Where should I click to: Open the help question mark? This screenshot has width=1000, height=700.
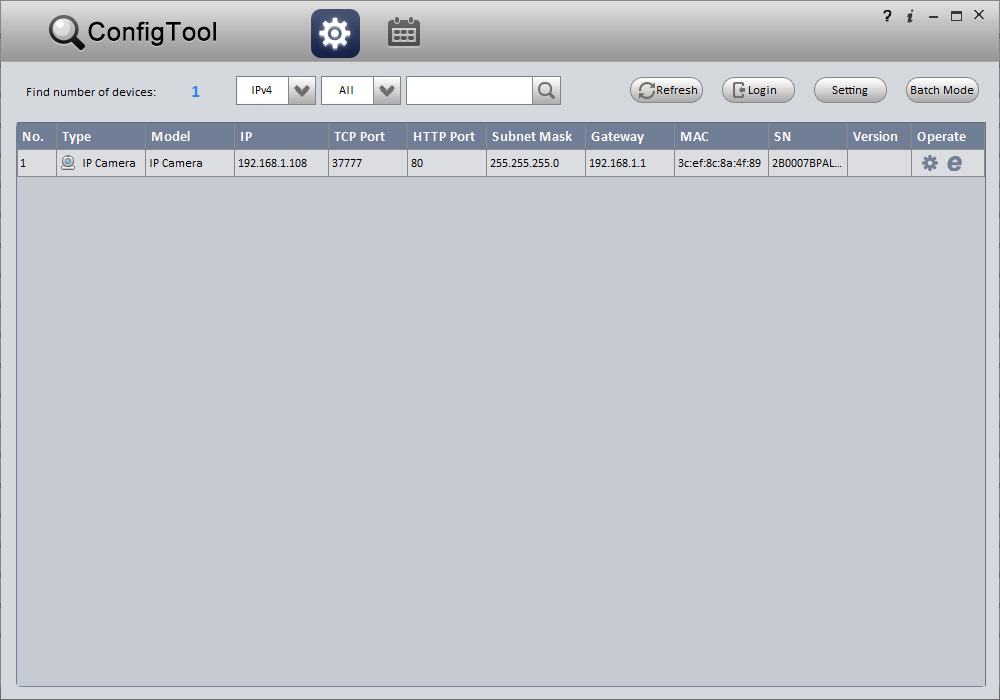point(886,16)
